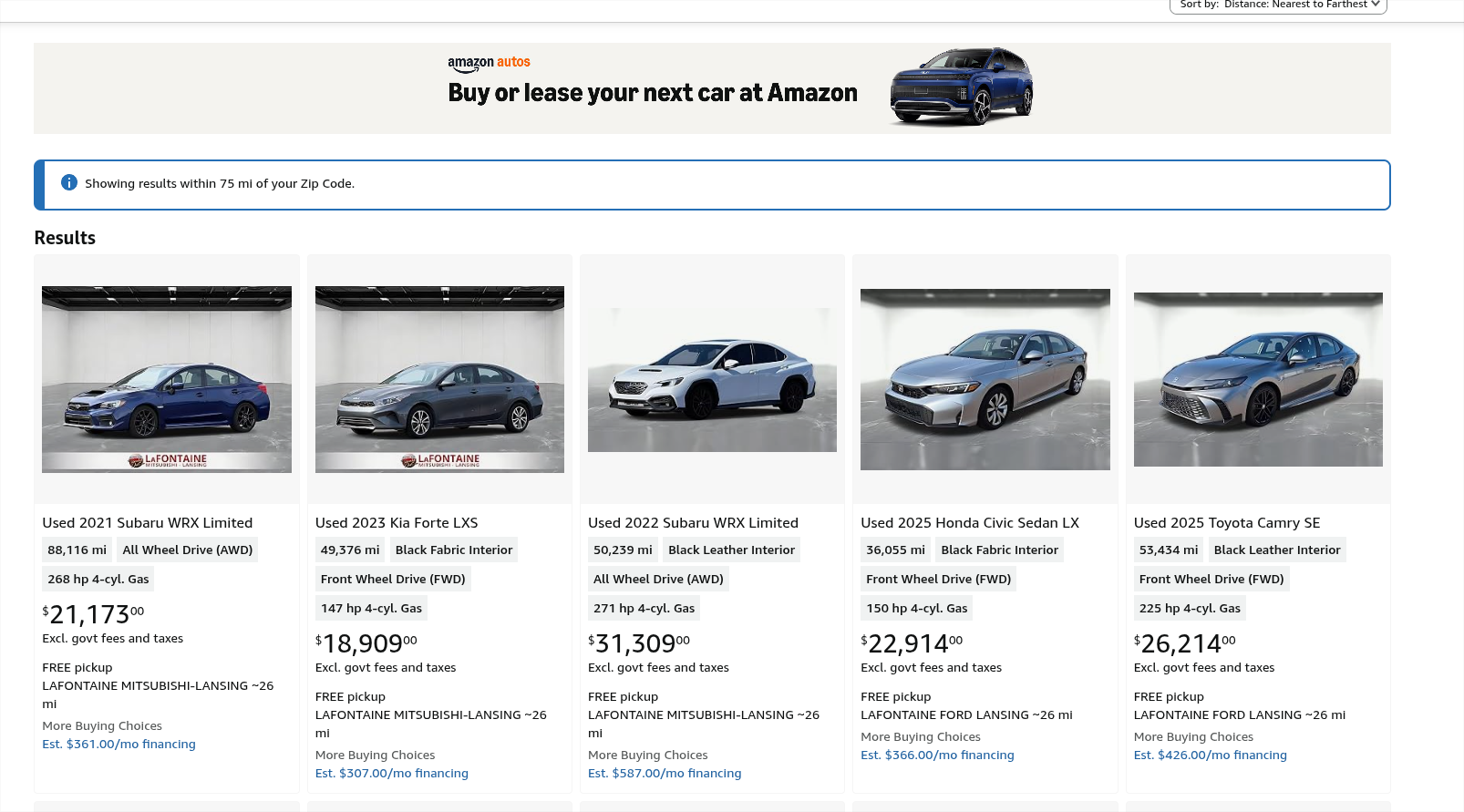Click the $18,909 price of Kia Forte

[x=366, y=644]
